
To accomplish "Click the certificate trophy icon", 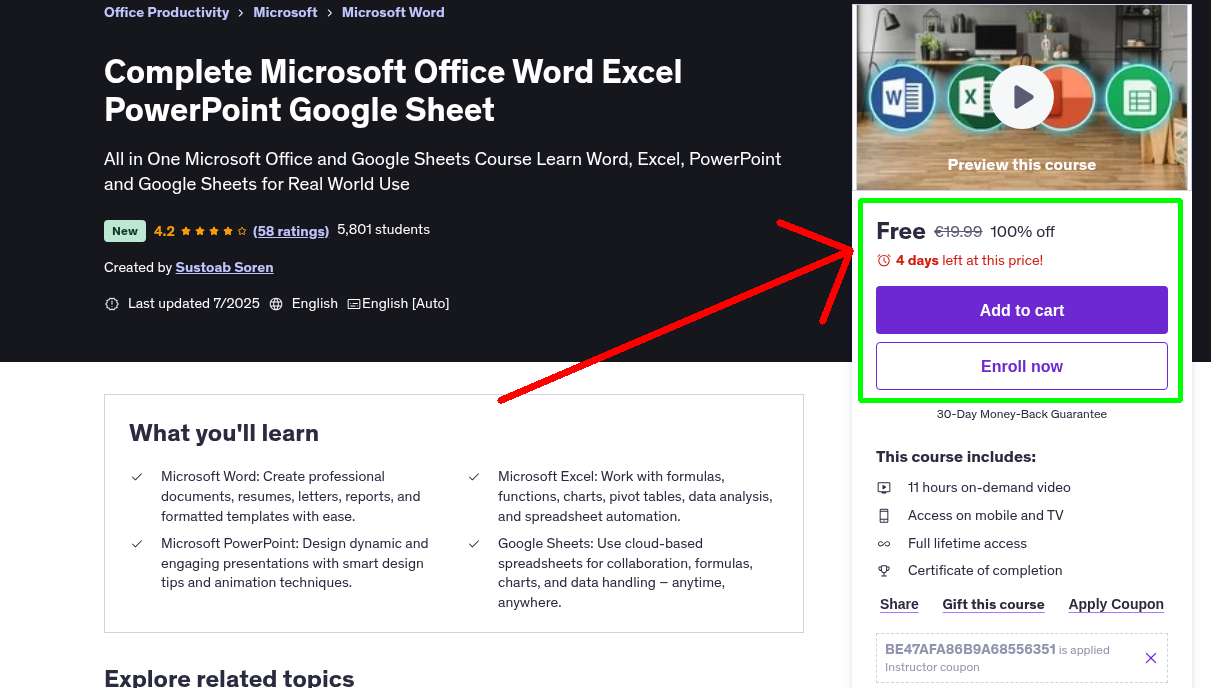I will point(884,571).
